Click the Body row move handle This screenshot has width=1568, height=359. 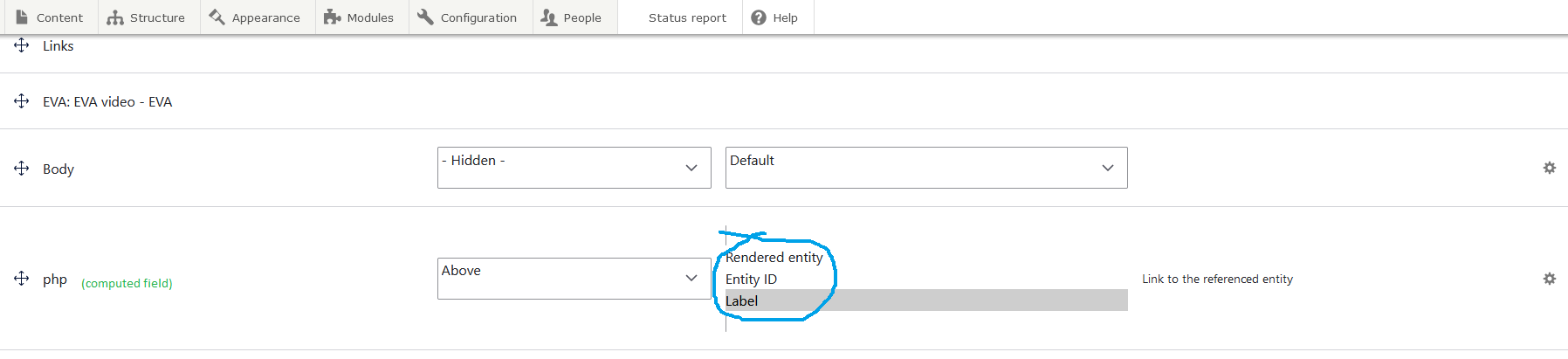[x=22, y=168]
